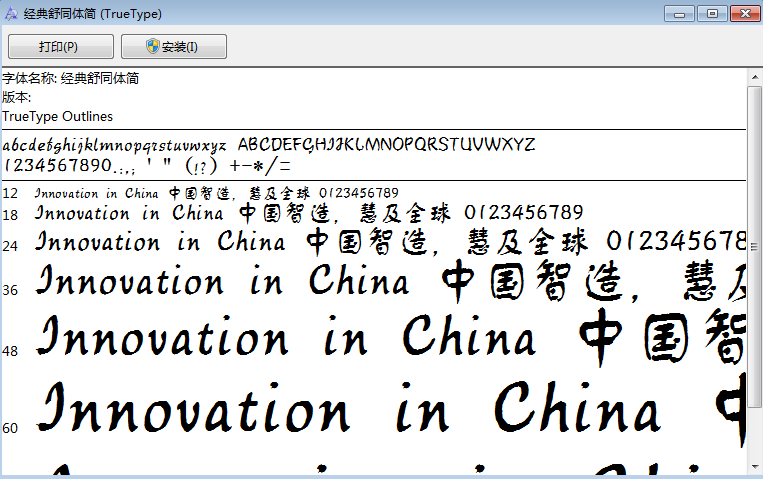Click the size 48 label
The image size is (763, 479).
point(10,351)
